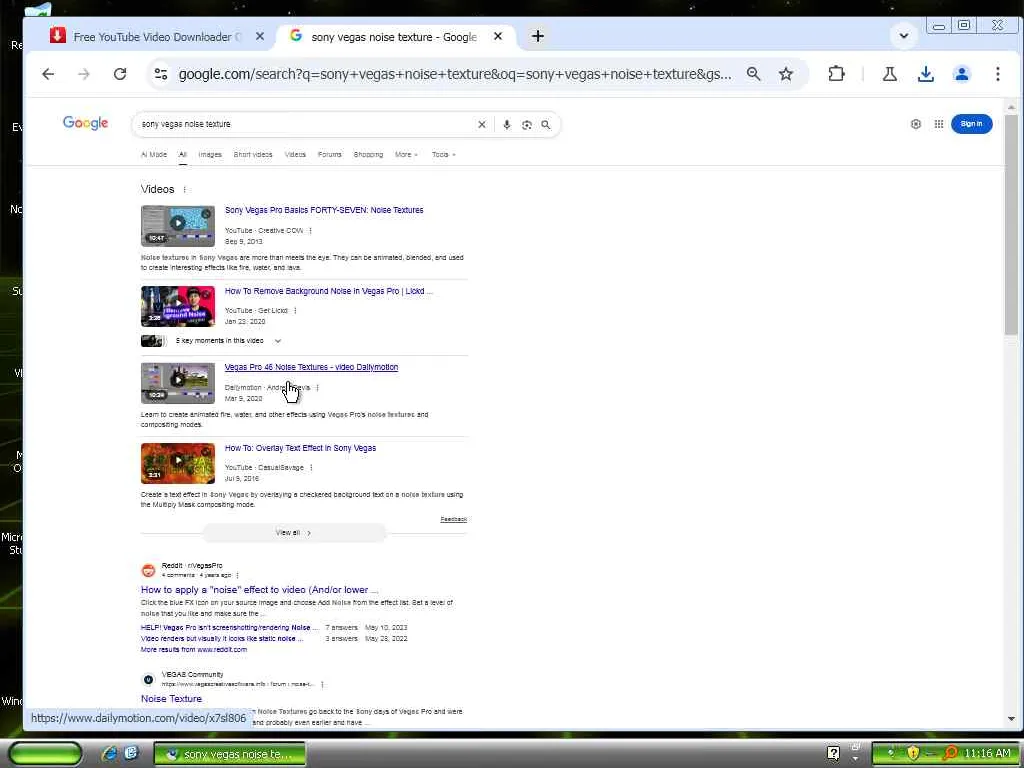Viewport: 1024px width, 768px height.
Task: Click the help question mark tray icon
Action: 833,754
